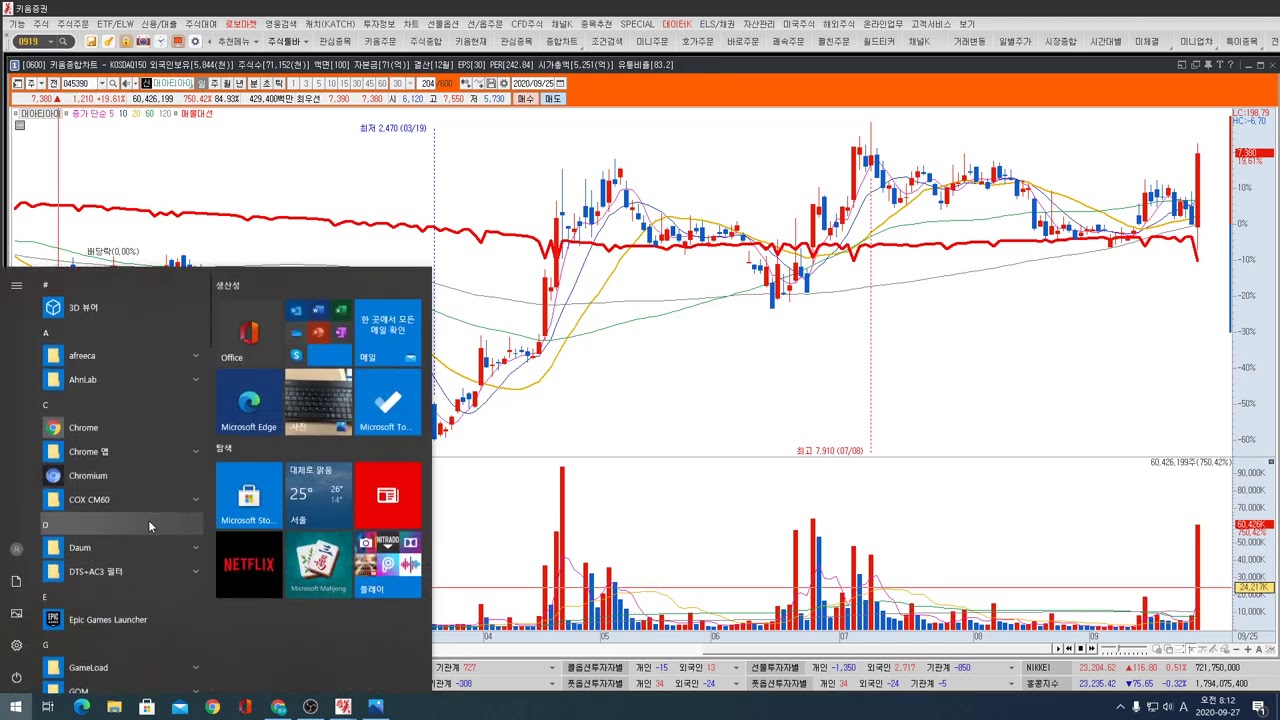Open 투자정보 menu
This screenshot has height=720, width=1280.
[379, 24]
